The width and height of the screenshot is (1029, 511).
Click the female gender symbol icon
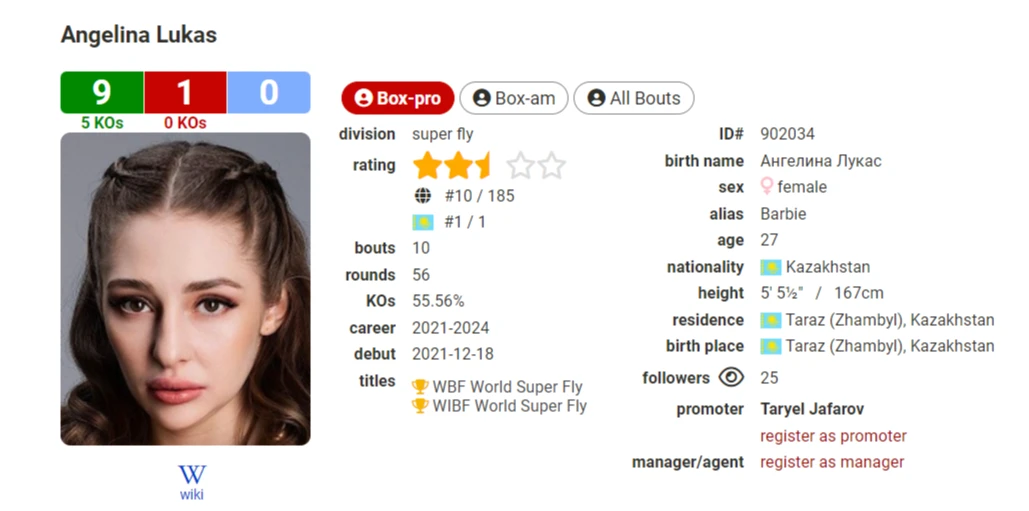click(767, 187)
